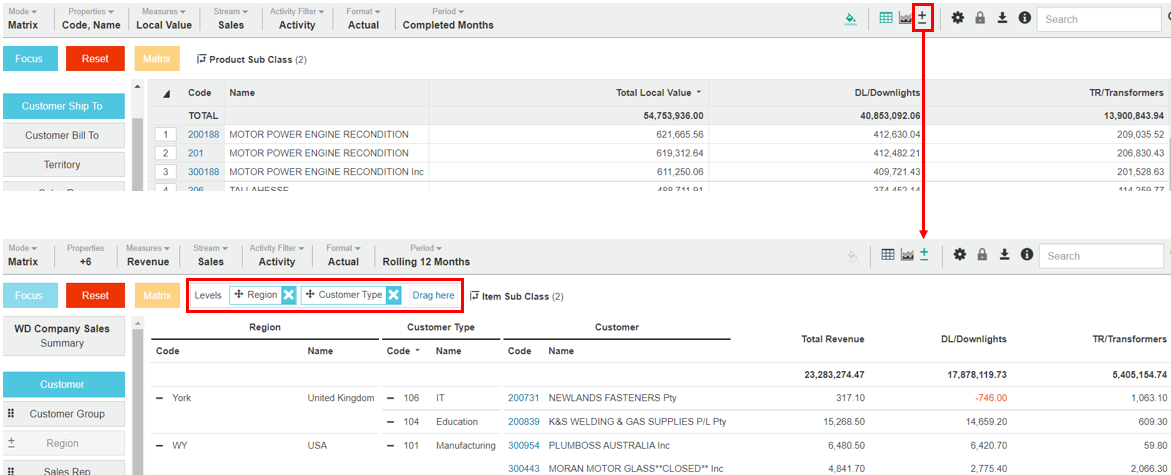The image size is (1171, 475).
Task: Remove the Customer Type level chip
Action: tap(393, 295)
